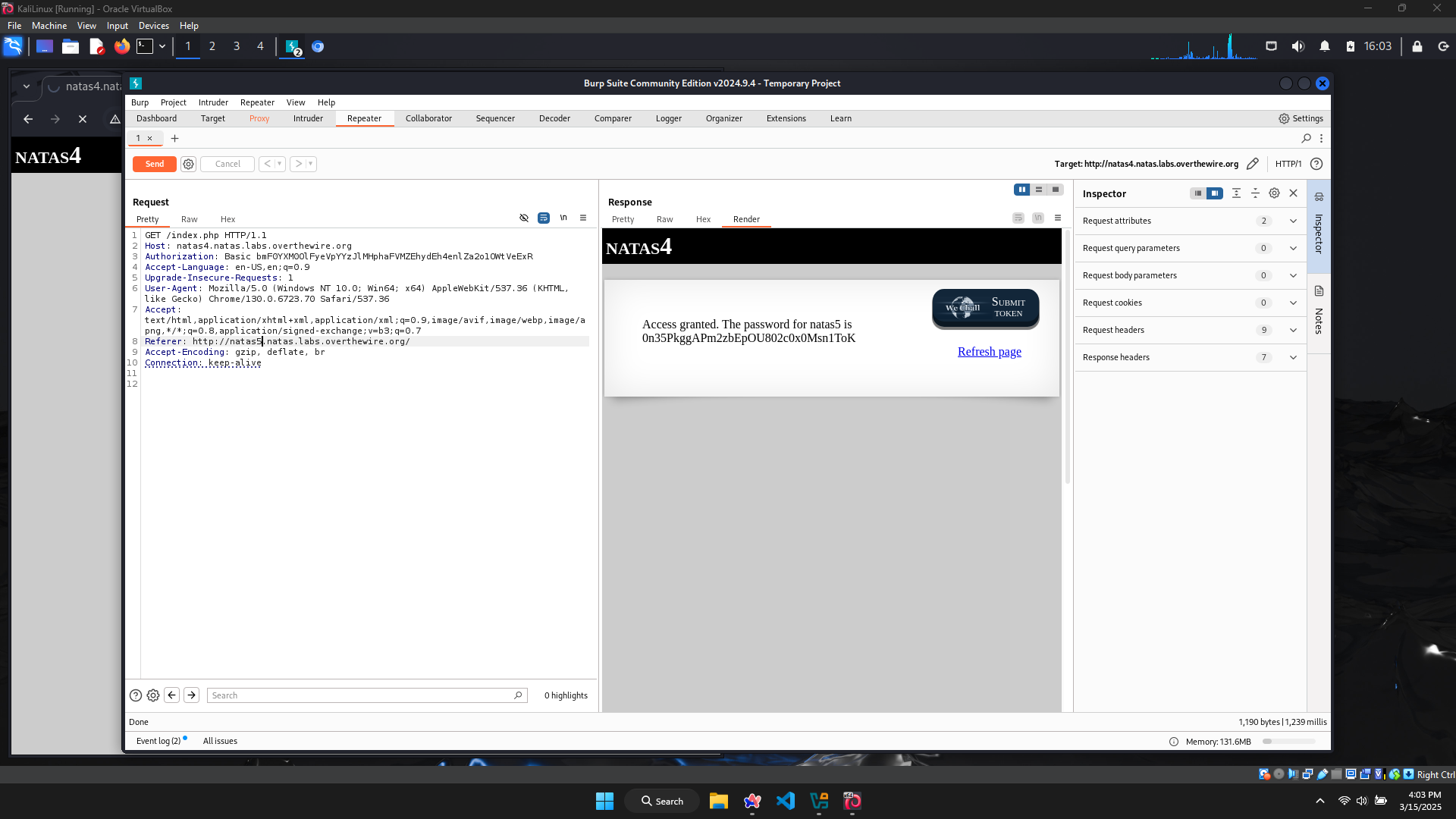Click the memory usage bar
Image resolution: width=1456 pixels, height=819 pixels.
(1289, 742)
